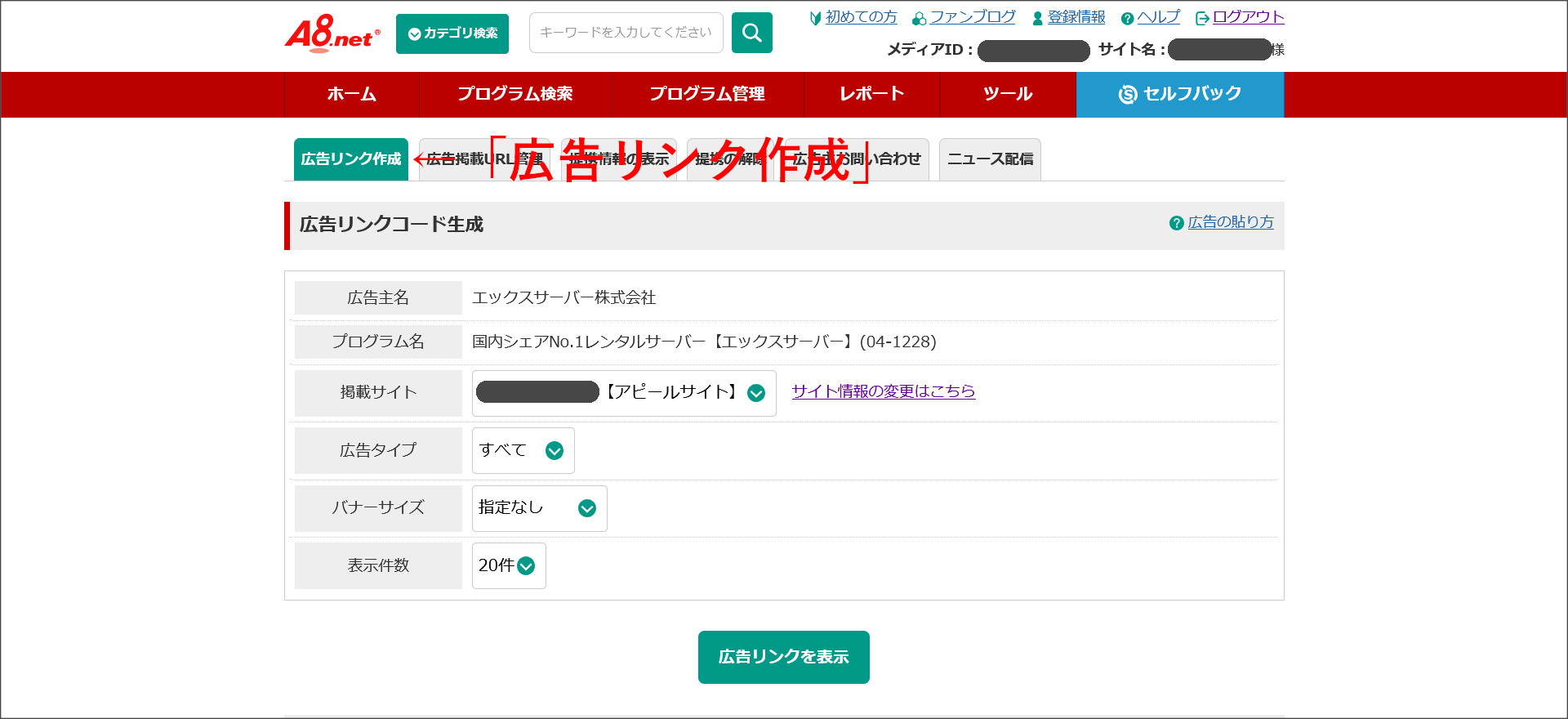Open the カテゴリ検索 category search button

(x=452, y=33)
